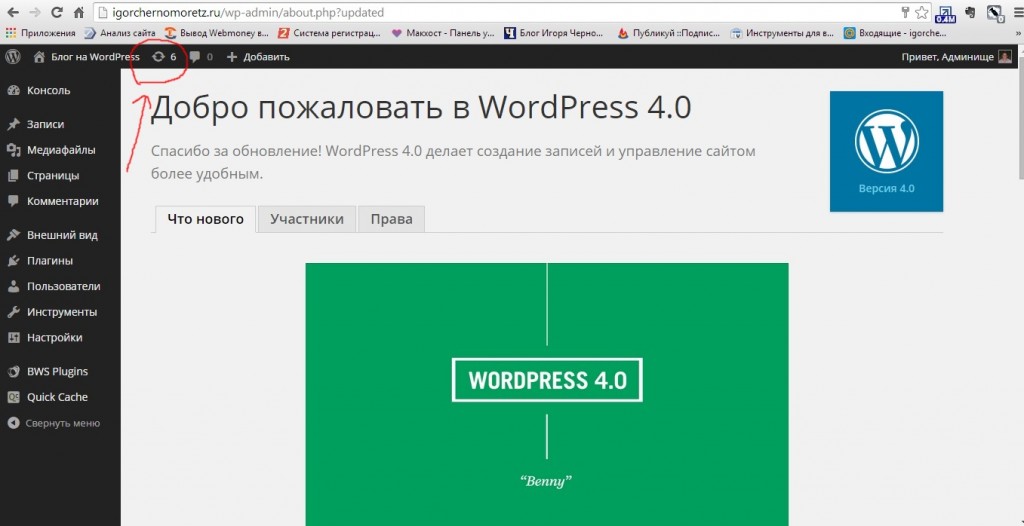This screenshot has height=526, width=1024.
Task: Go forward in the browser
Action: pos(35,12)
